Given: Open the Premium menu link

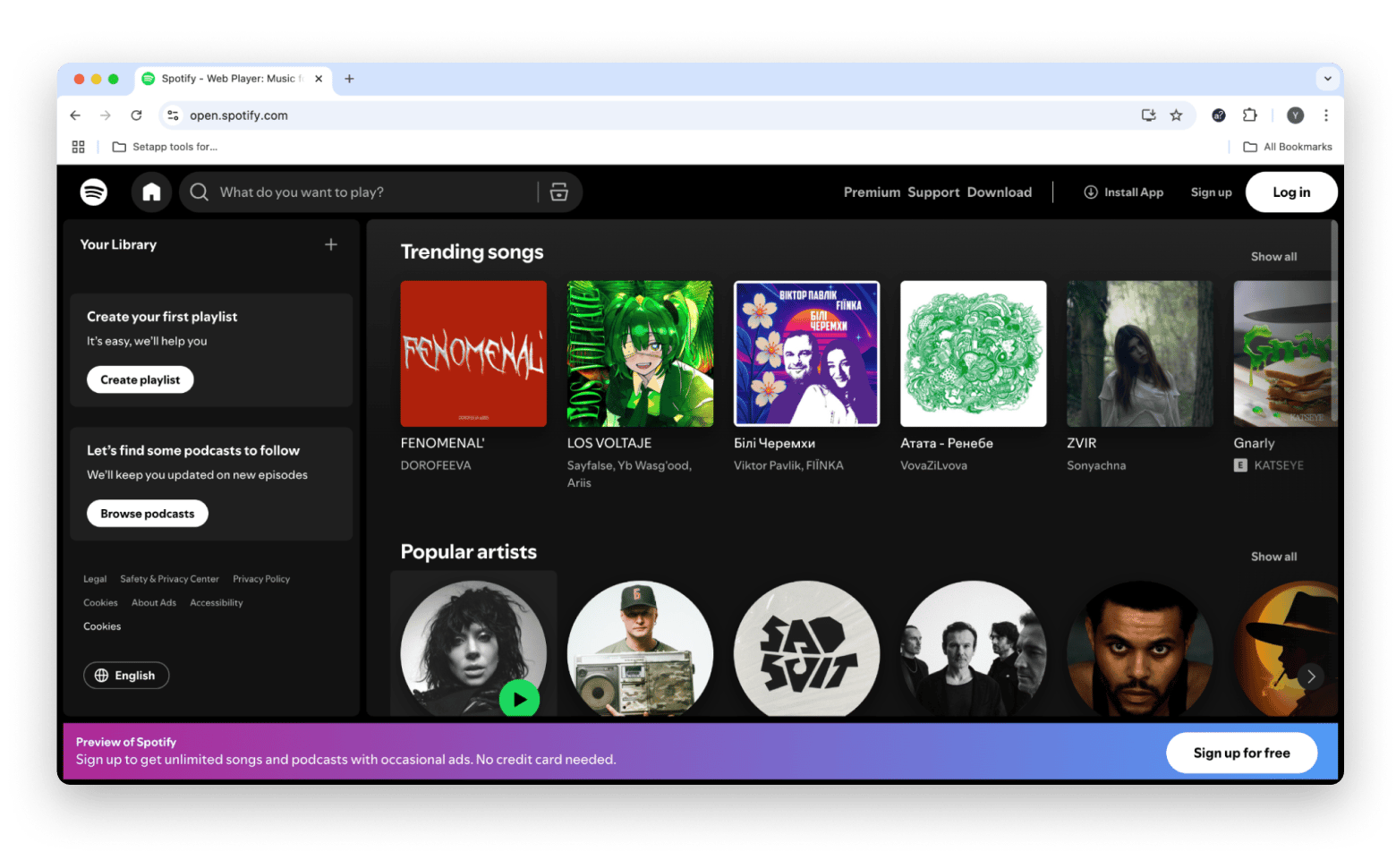Looking at the screenshot, I should pyautogui.click(x=872, y=192).
